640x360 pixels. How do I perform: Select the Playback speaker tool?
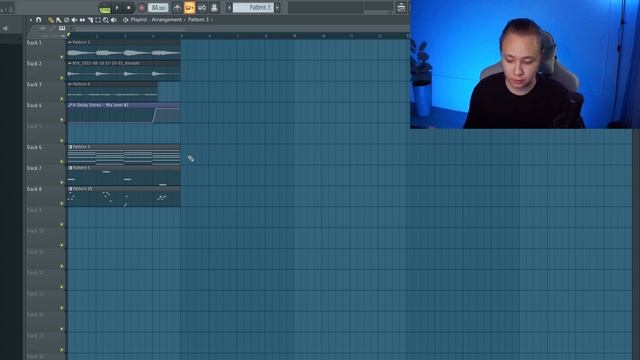[113, 20]
